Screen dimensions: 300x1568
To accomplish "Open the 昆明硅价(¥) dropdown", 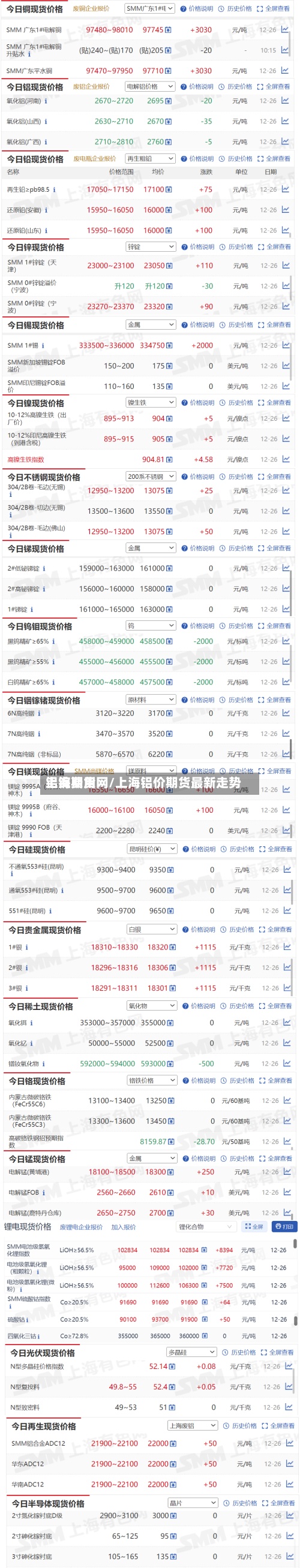I will tap(152, 849).
